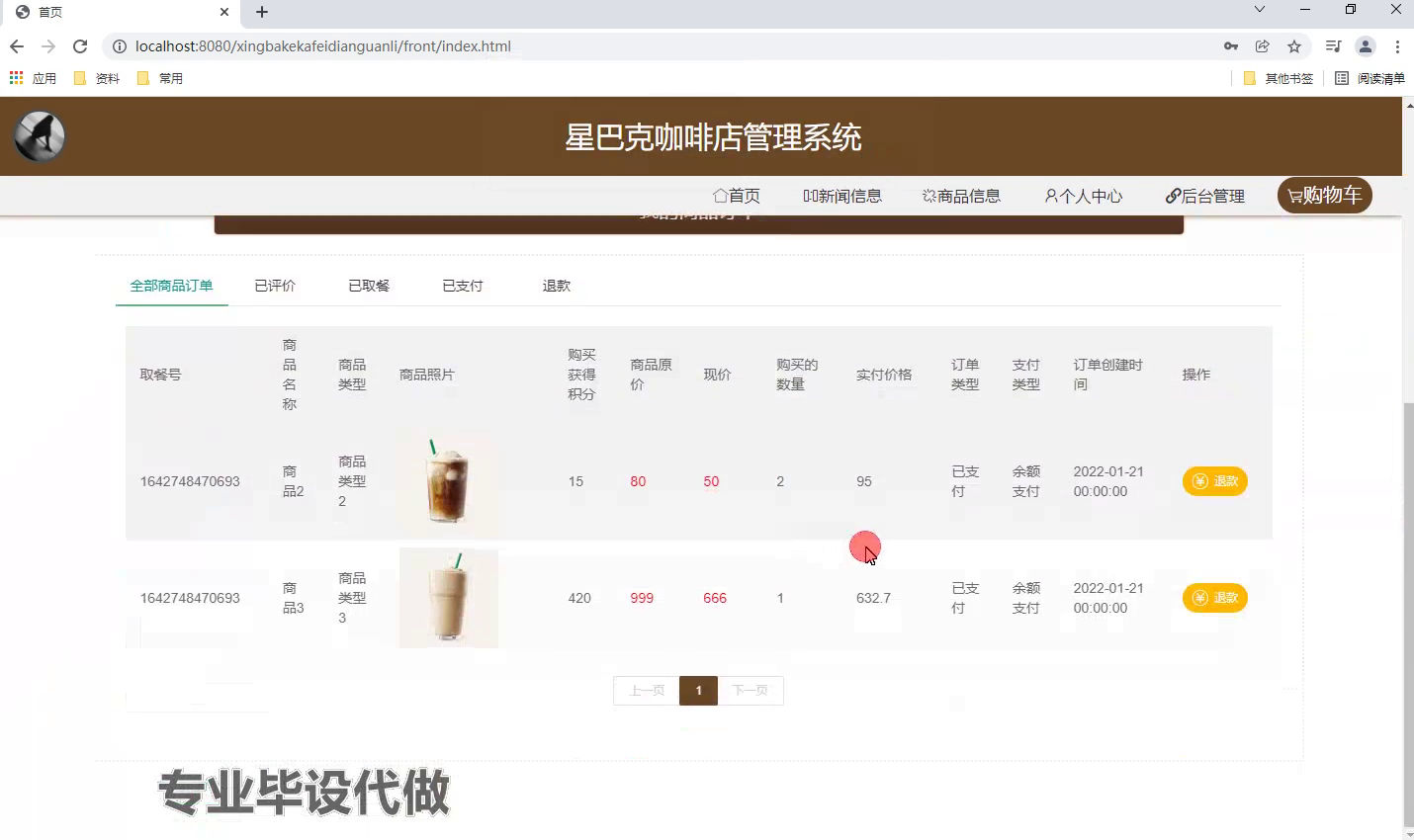Select the 全部商品订单 tab
Screen dimensions: 1414x840
click(172, 286)
